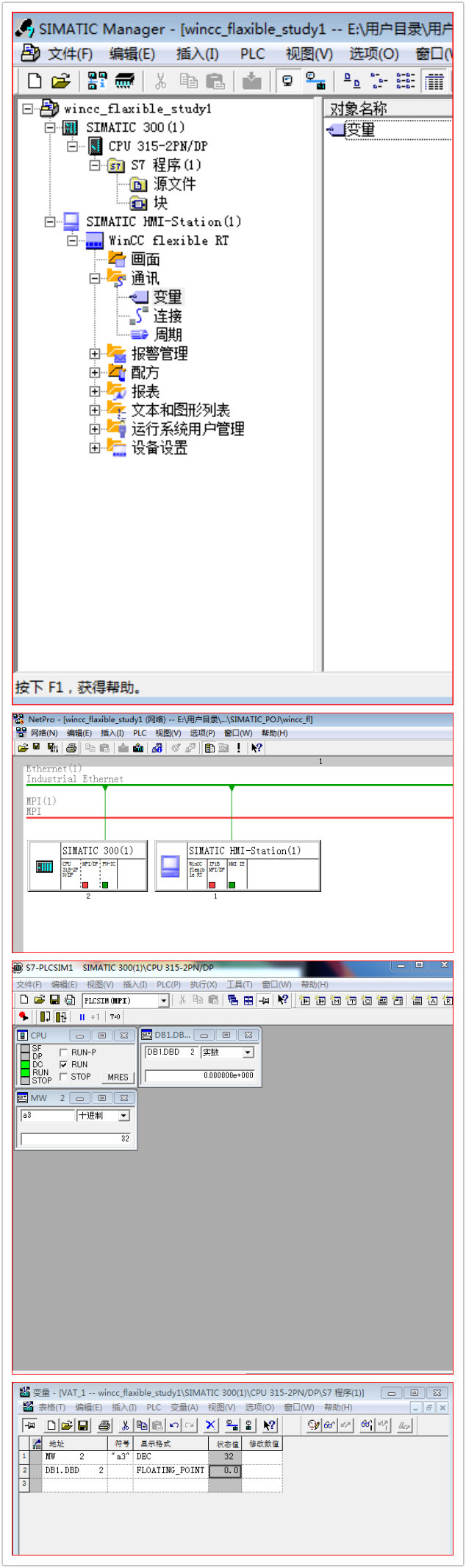This screenshot has width=466, height=1568.
Task: Expand 报警管理 tree node
Action: pyautogui.click(x=95, y=354)
